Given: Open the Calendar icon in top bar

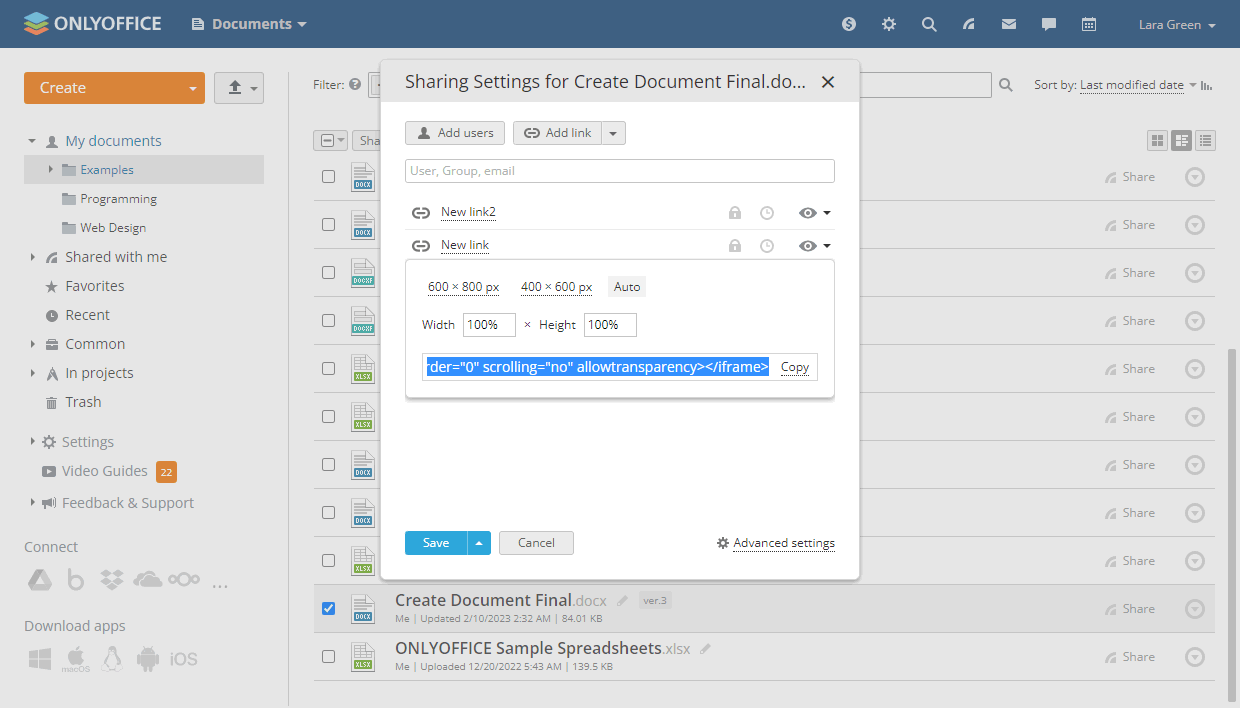Looking at the screenshot, I should point(1088,23).
